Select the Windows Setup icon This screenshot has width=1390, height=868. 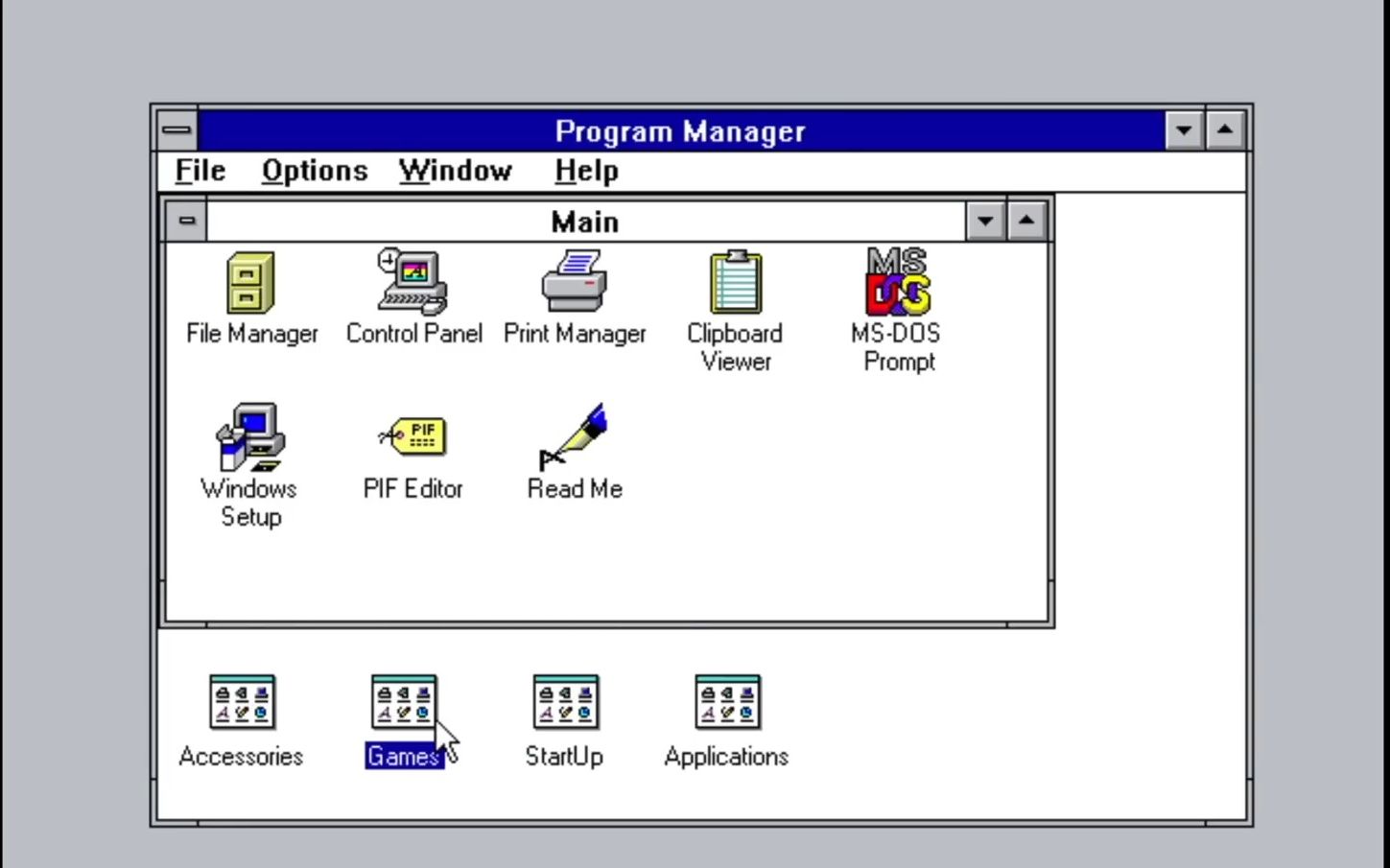click(x=249, y=437)
